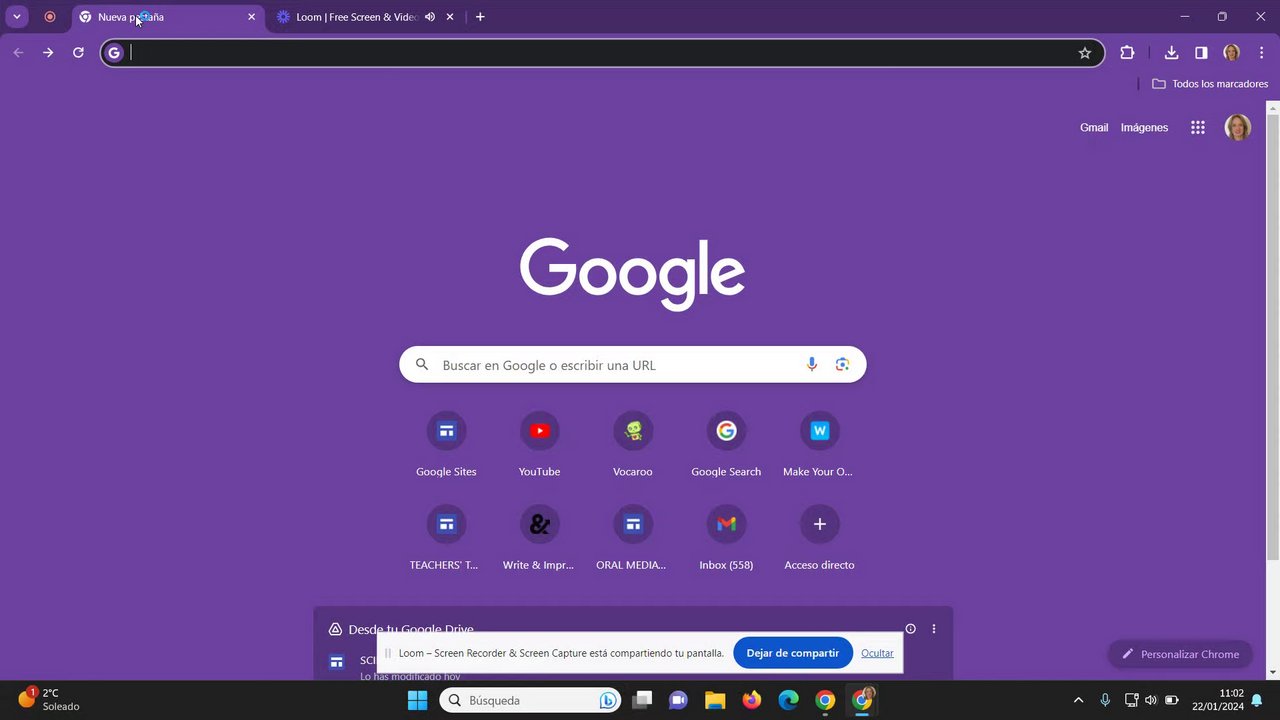Image resolution: width=1280 pixels, height=720 pixels.
Task: Close the Nueva pestaña tab
Action: pyautogui.click(x=252, y=17)
